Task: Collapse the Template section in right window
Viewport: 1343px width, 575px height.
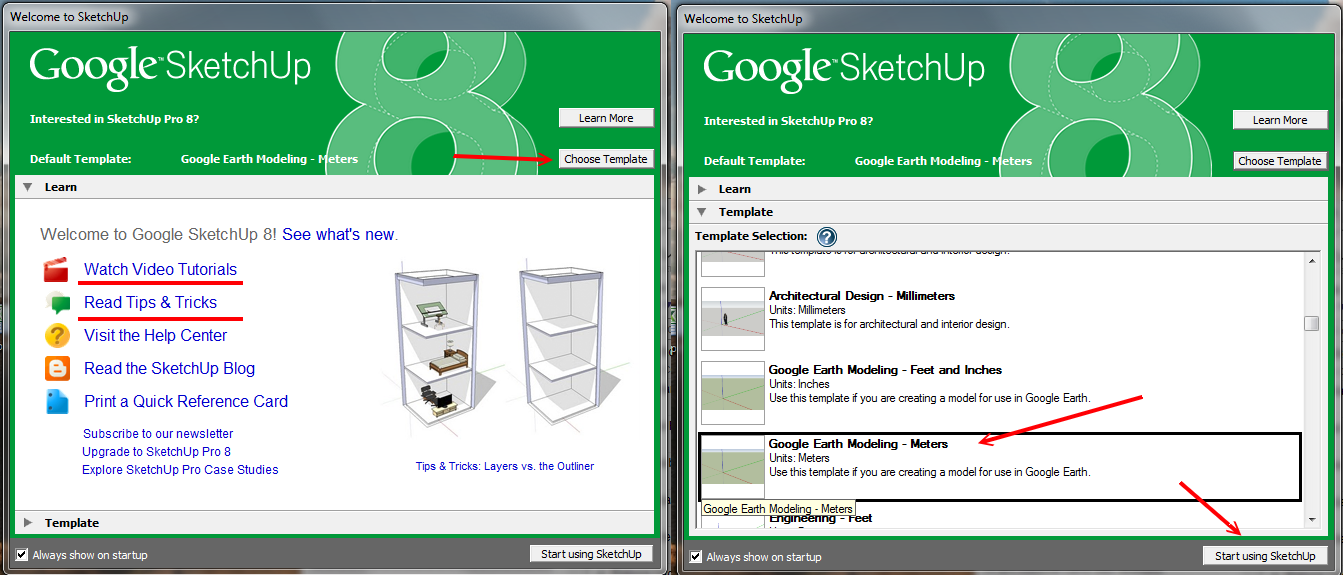Action: 701,212
